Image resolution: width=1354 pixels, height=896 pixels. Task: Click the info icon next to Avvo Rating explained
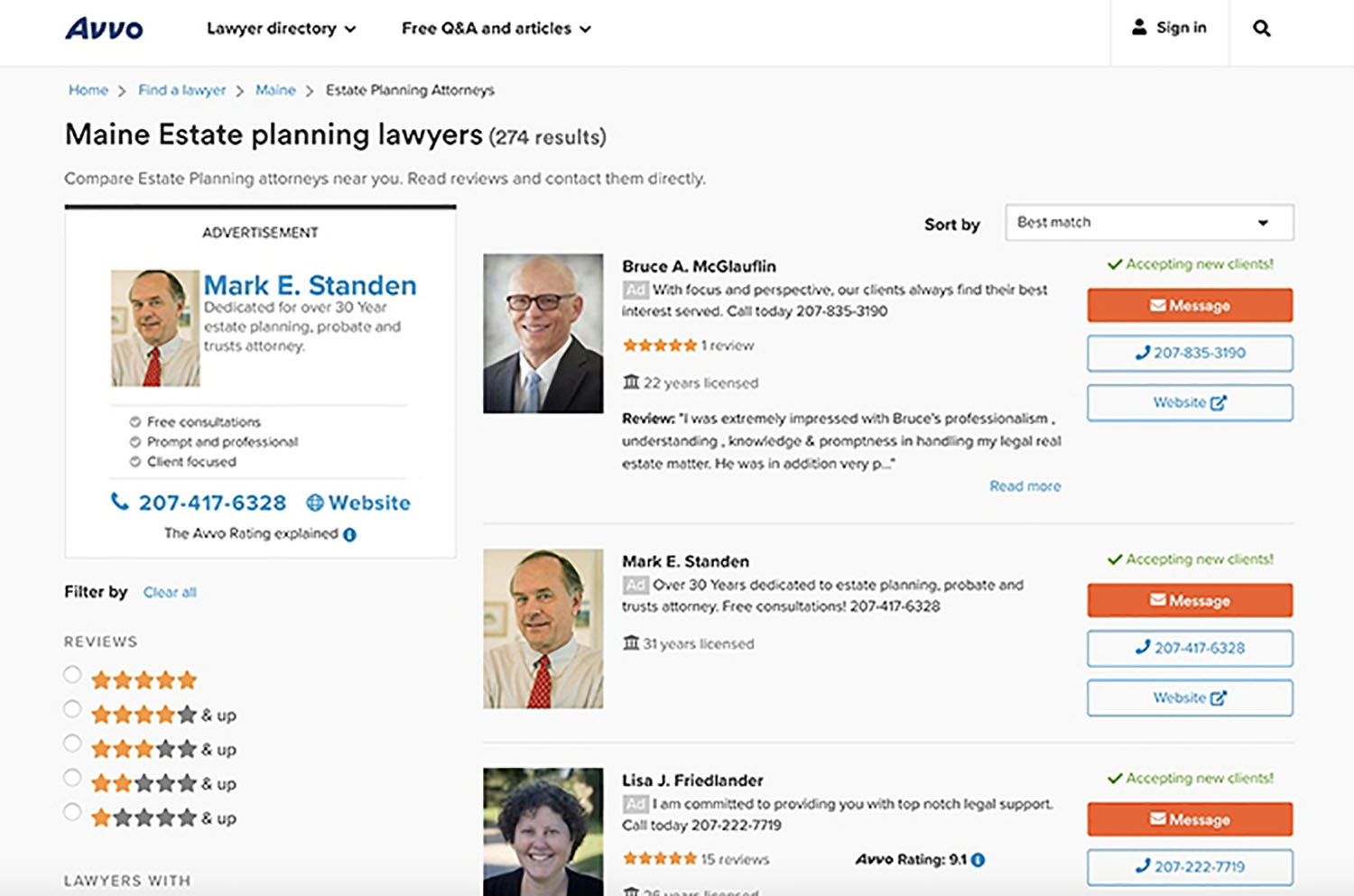pyautogui.click(x=350, y=533)
